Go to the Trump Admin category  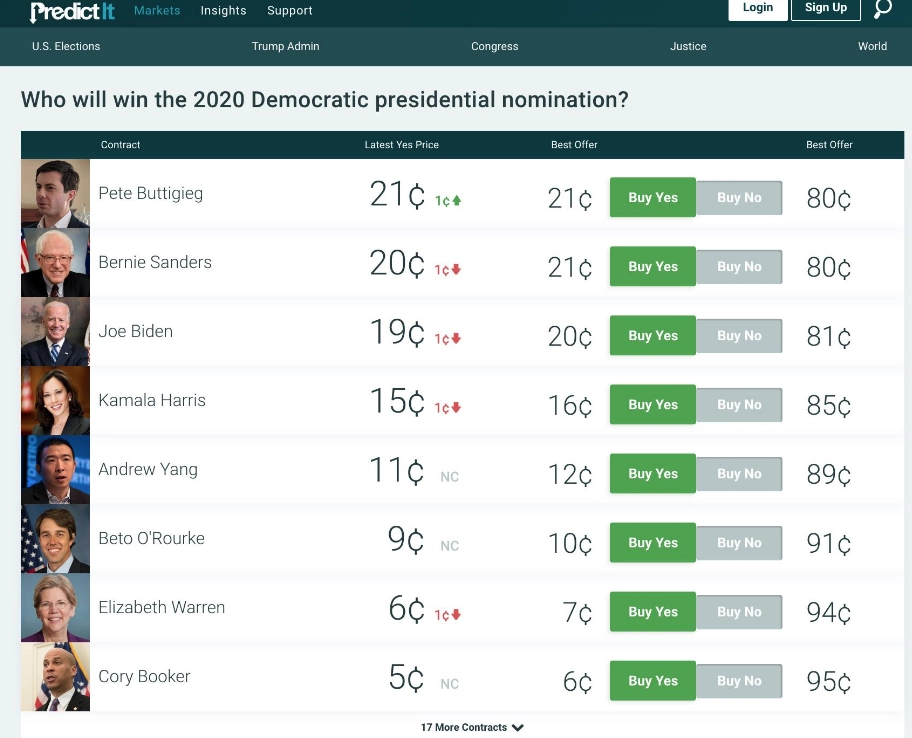(286, 46)
